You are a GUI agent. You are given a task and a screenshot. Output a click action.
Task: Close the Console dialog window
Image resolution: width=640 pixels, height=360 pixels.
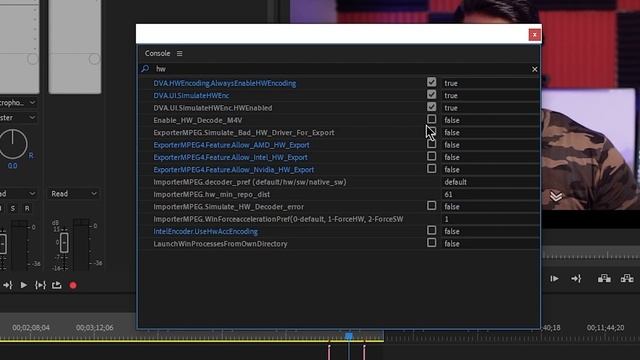534,35
